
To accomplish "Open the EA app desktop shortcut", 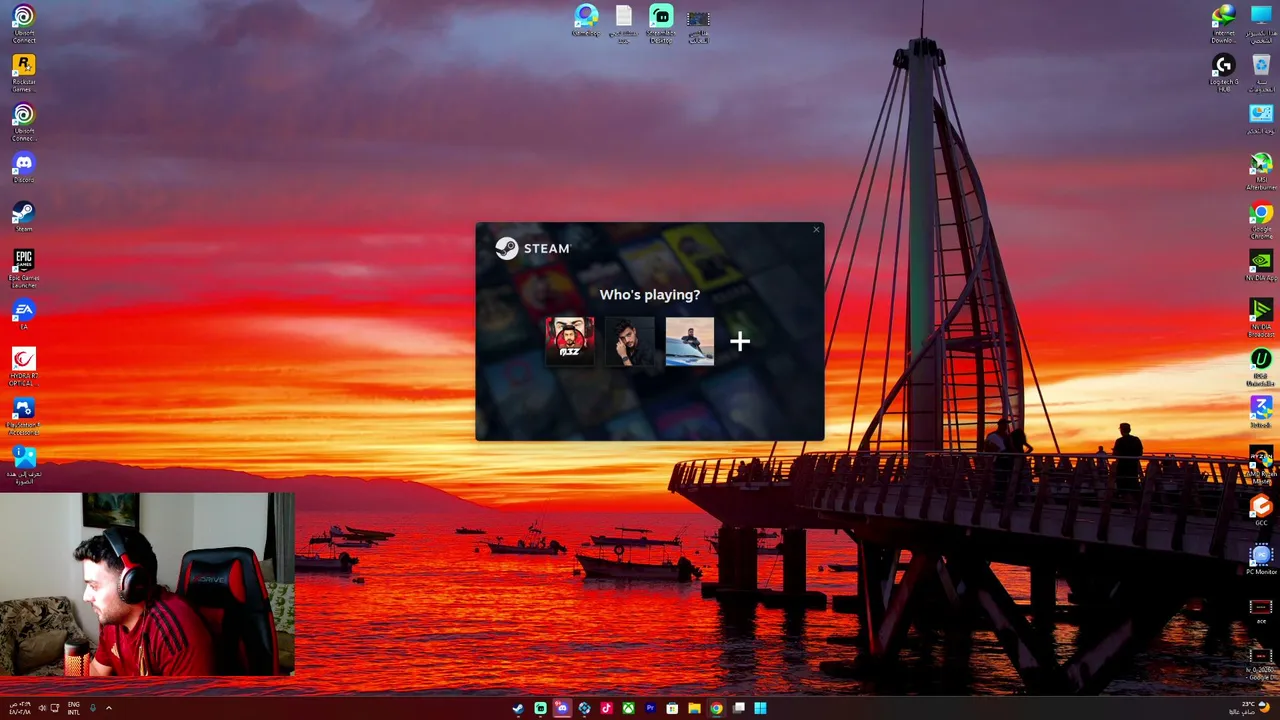I will pyautogui.click(x=24, y=315).
